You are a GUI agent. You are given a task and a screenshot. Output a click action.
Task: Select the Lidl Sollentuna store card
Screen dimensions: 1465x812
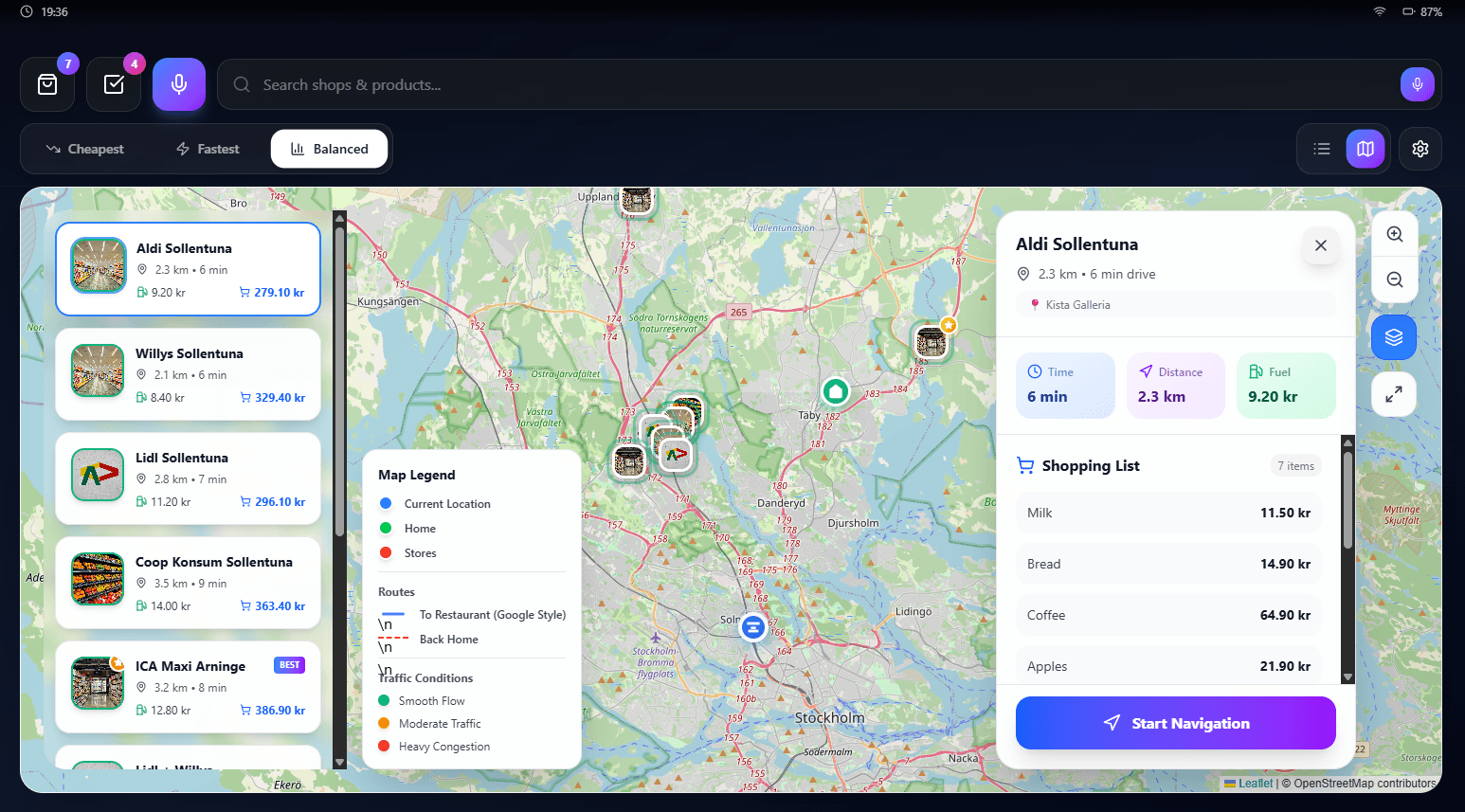(188, 478)
